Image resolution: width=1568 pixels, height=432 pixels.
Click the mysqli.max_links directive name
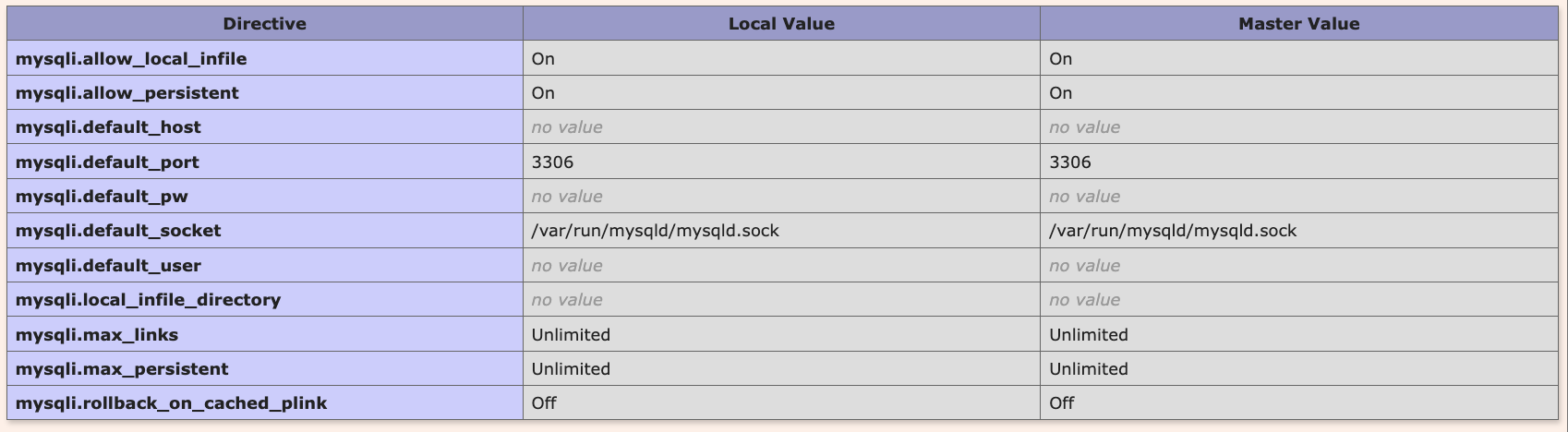click(97, 335)
